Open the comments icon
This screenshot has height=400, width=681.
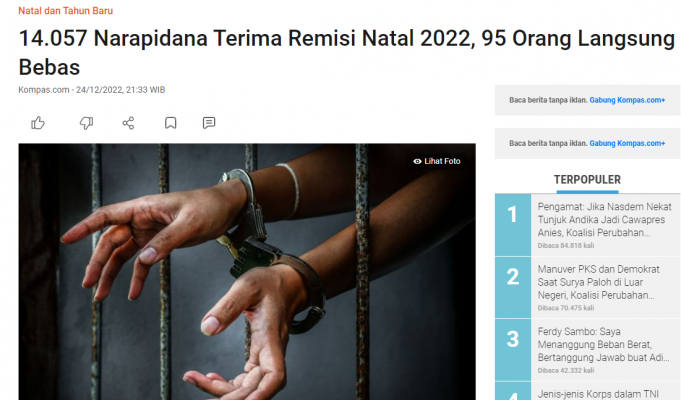pyautogui.click(x=209, y=123)
